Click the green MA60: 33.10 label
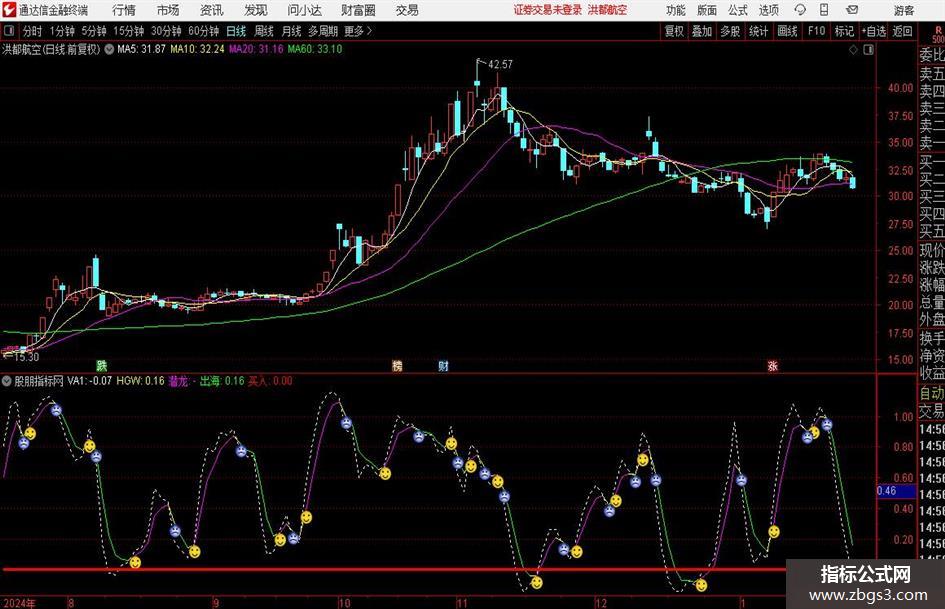 pos(315,49)
